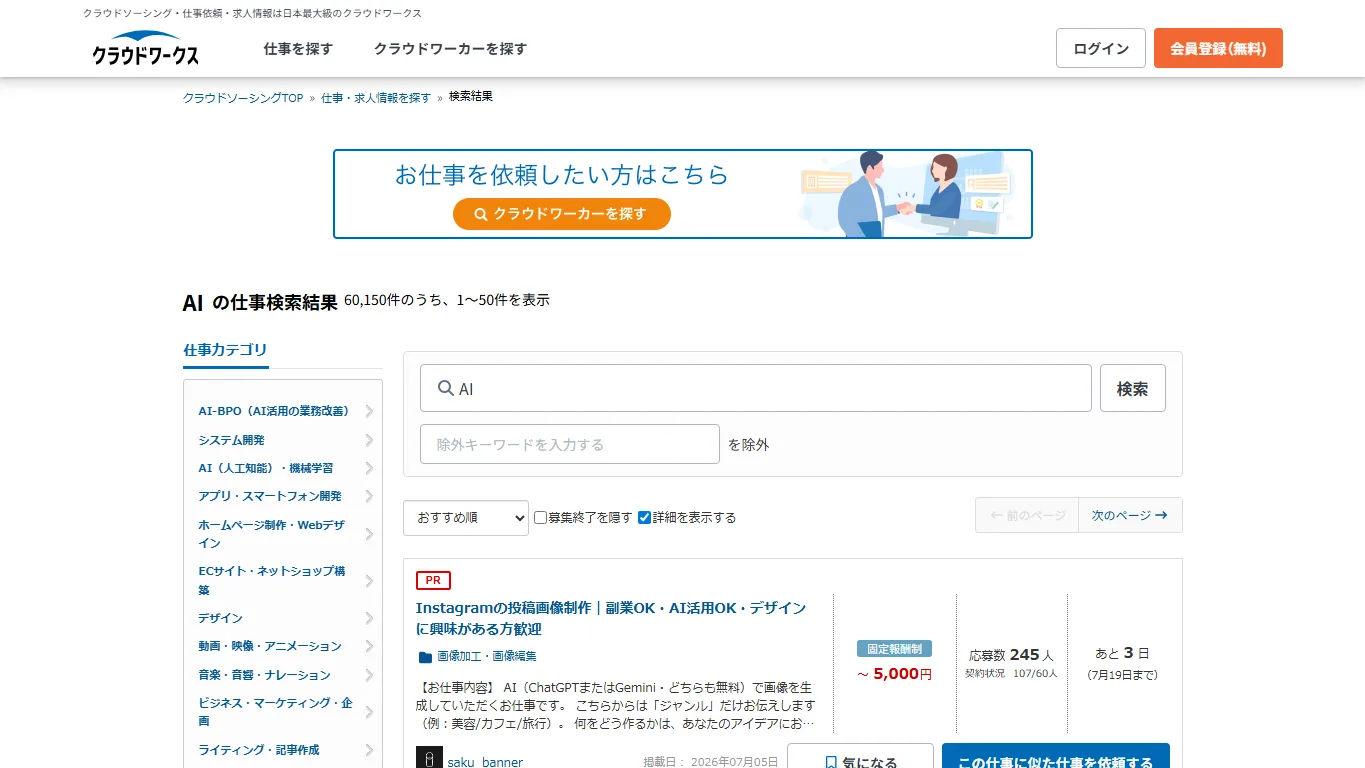Select 音楽・音響・ナレーション category

(x=264, y=675)
